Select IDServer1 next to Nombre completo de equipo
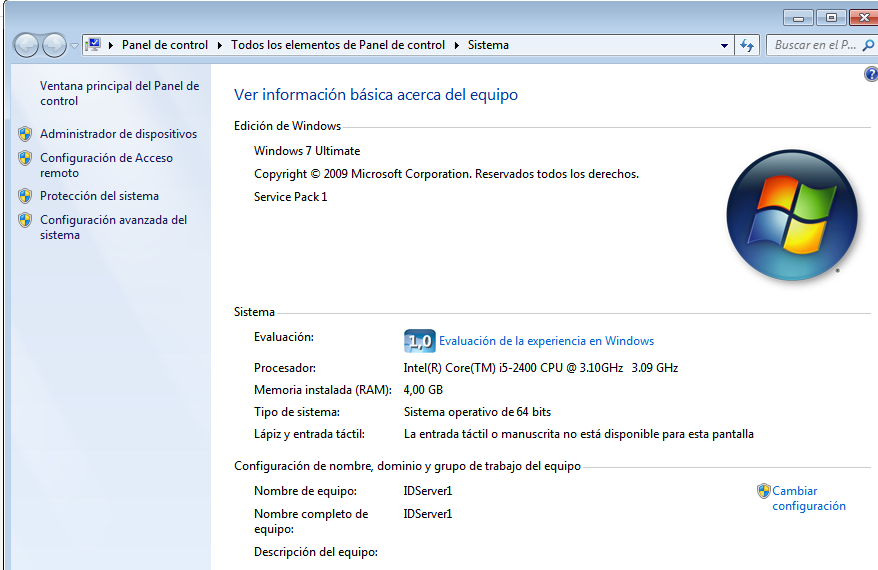Image resolution: width=878 pixels, height=570 pixels. tap(428, 514)
